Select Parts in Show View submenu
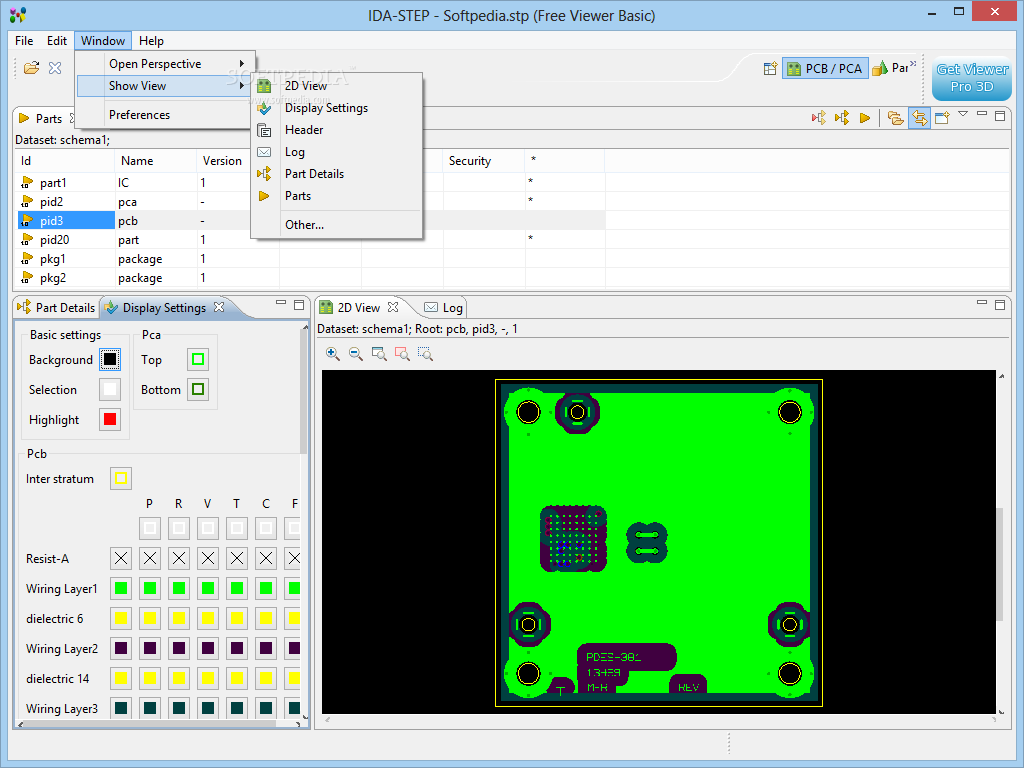 tap(337, 196)
